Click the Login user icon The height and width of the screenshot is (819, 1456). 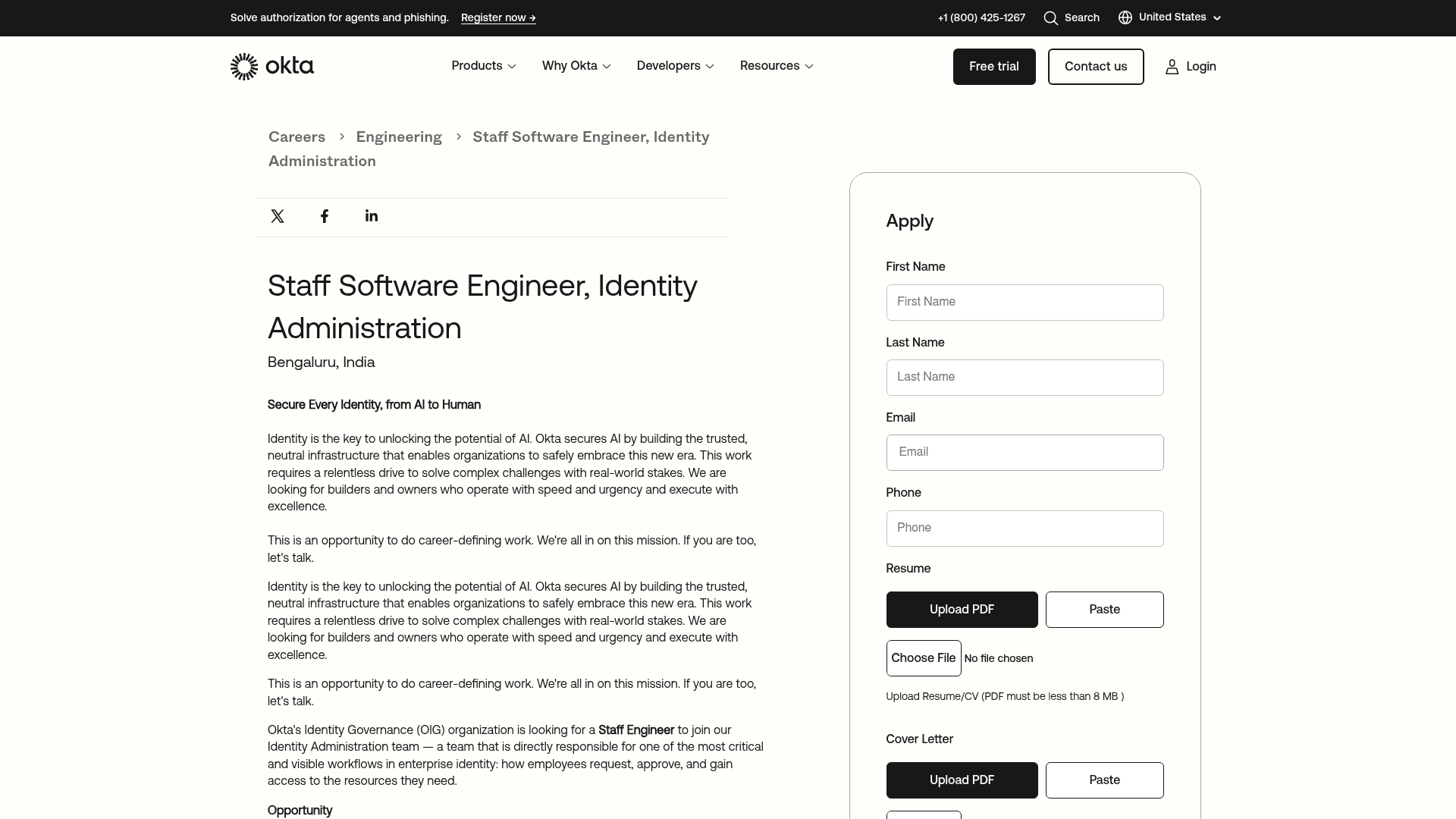coord(1172,67)
